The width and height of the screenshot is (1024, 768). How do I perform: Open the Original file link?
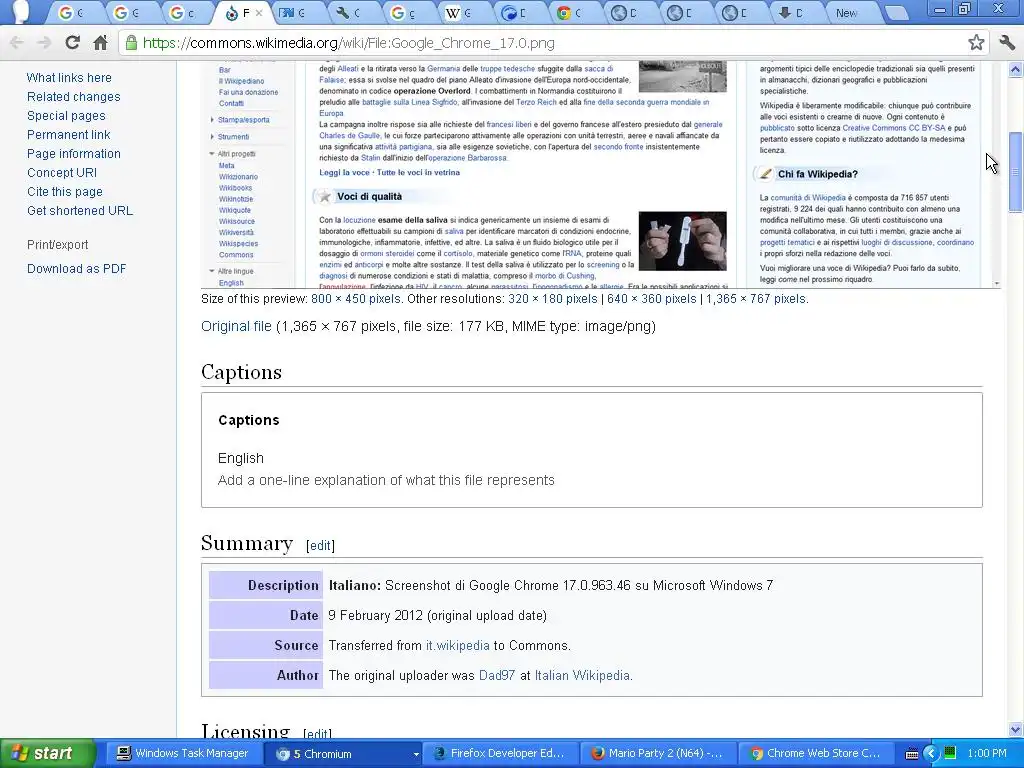click(x=236, y=326)
